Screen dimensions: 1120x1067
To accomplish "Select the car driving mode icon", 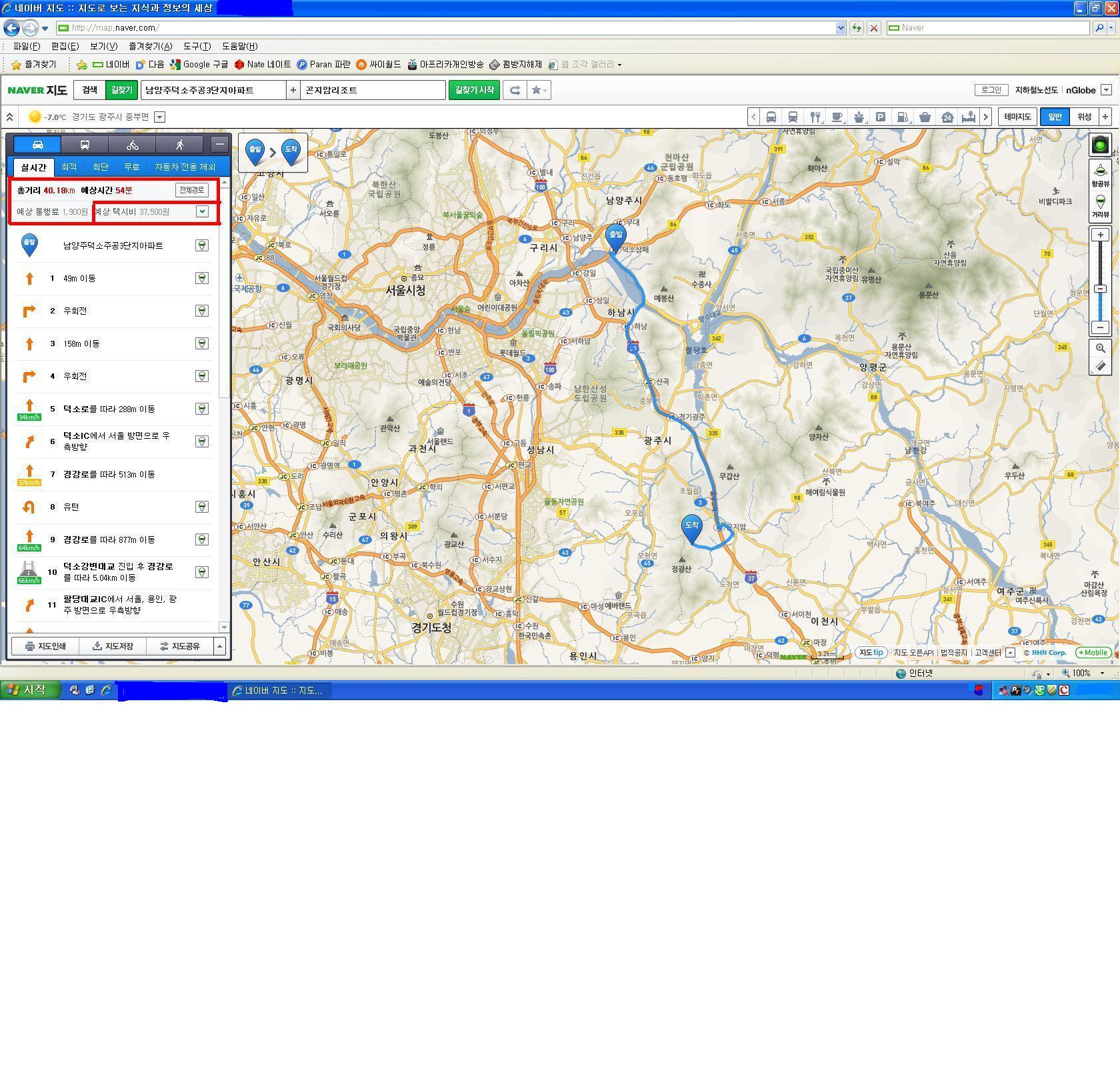I will coord(37,145).
